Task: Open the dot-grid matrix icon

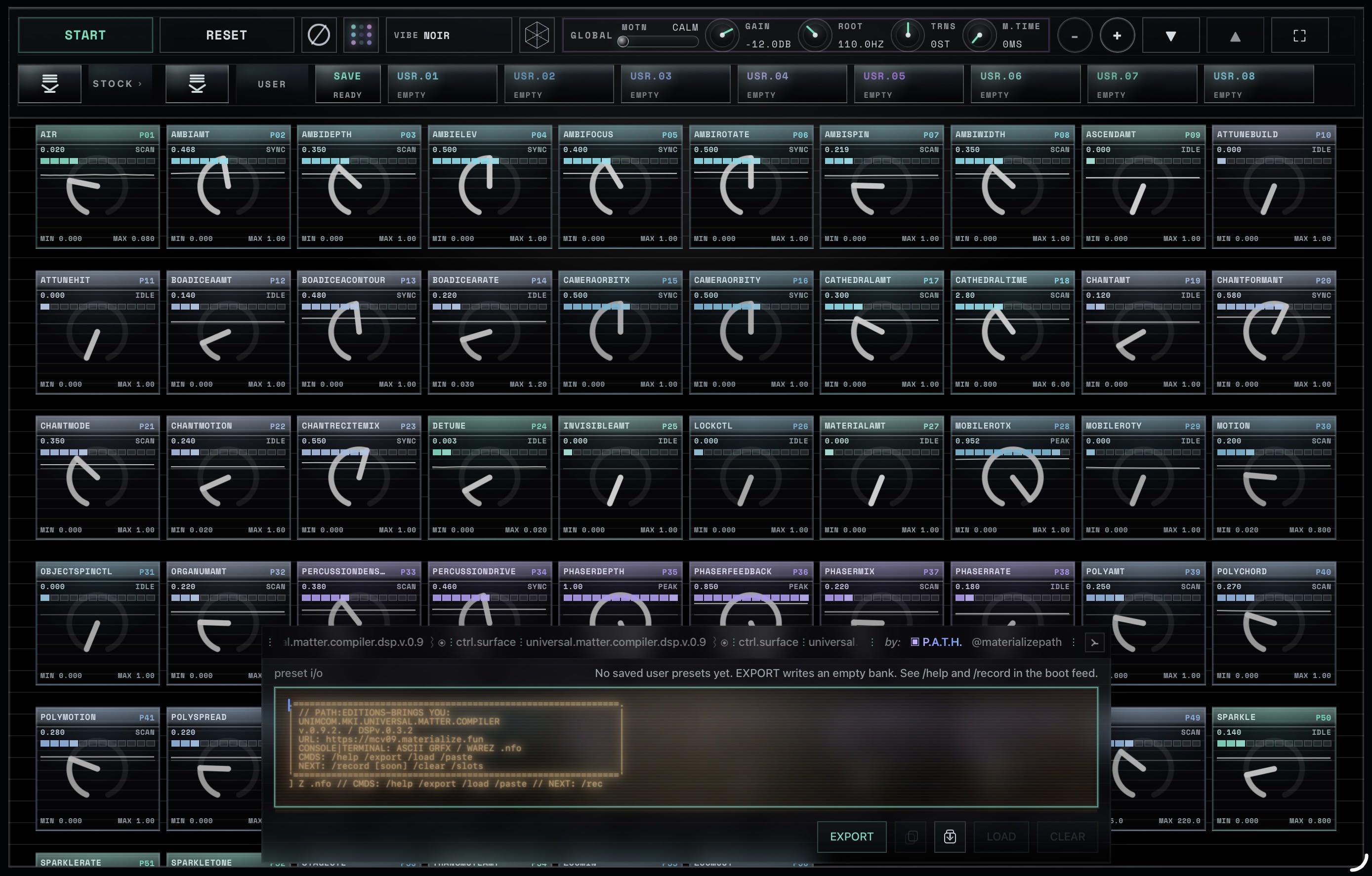Action: click(361, 36)
